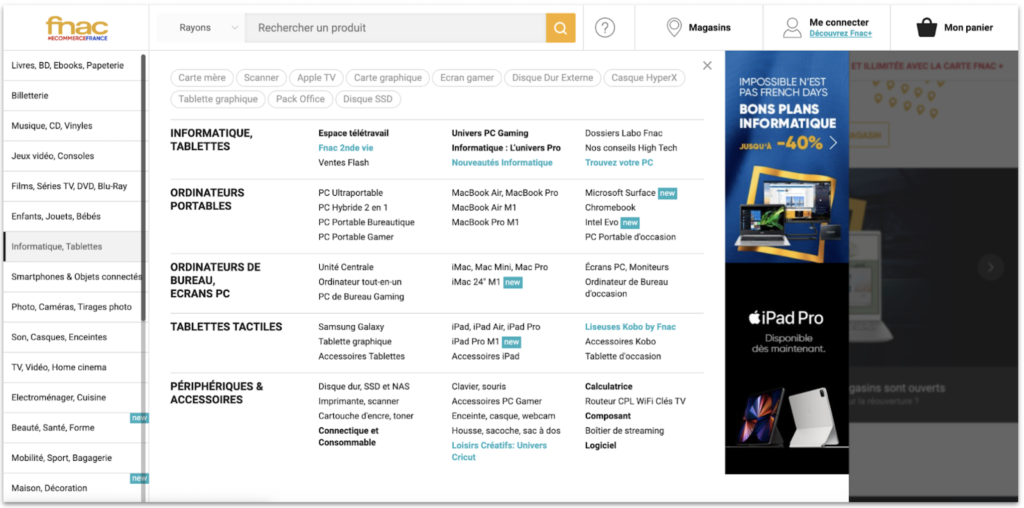
Task: Click the user account icon
Action: (792, 27)
